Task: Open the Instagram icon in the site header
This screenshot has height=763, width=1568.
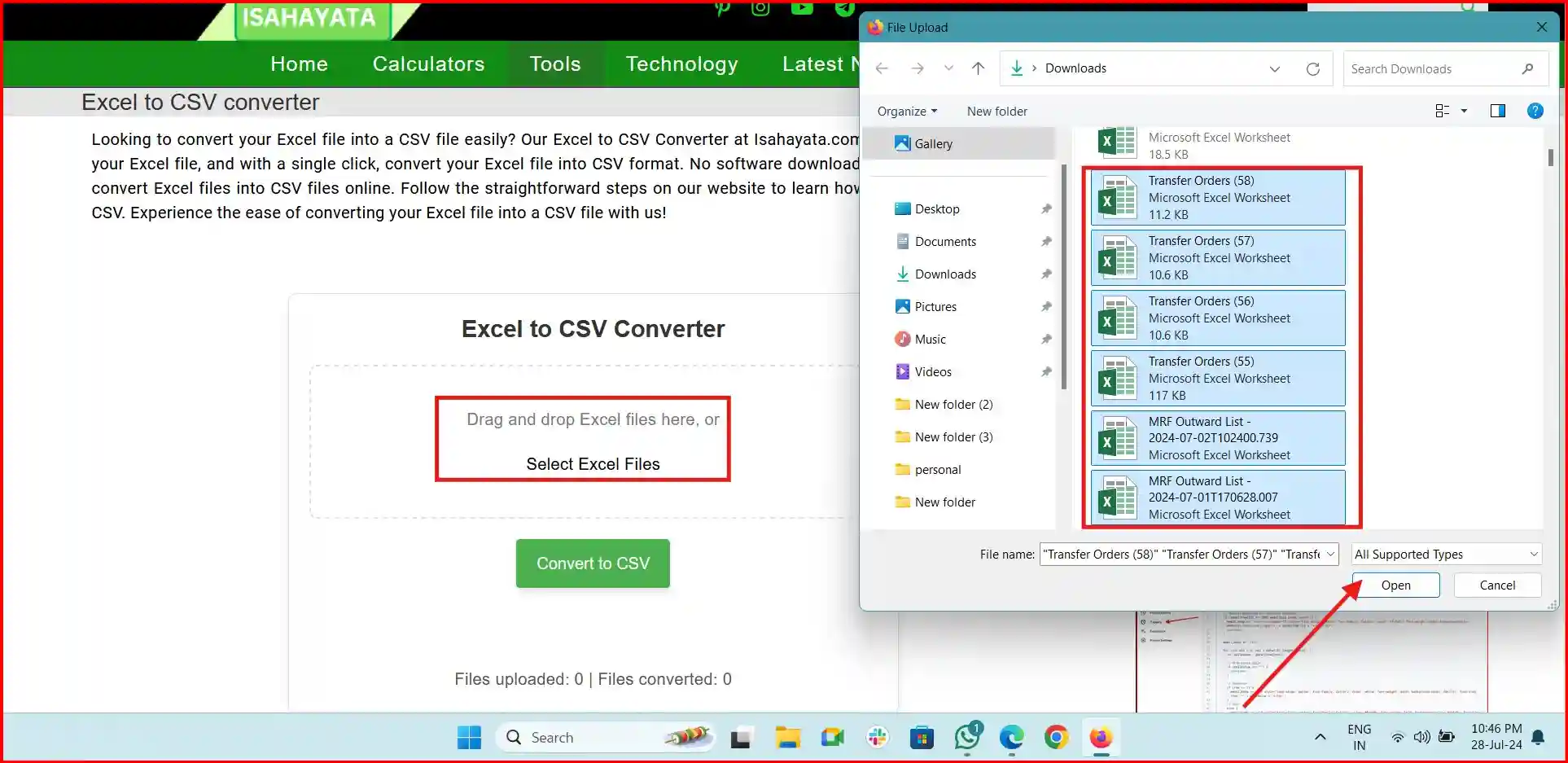Action: click(760, 9)
